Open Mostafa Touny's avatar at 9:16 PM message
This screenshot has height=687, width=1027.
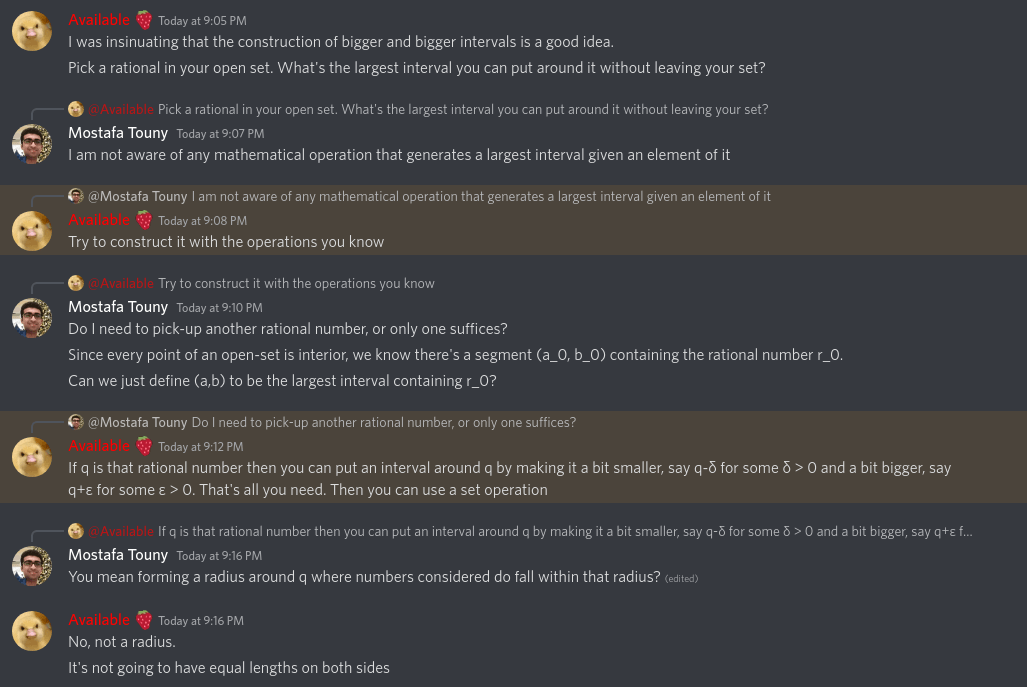pos(31,566)
